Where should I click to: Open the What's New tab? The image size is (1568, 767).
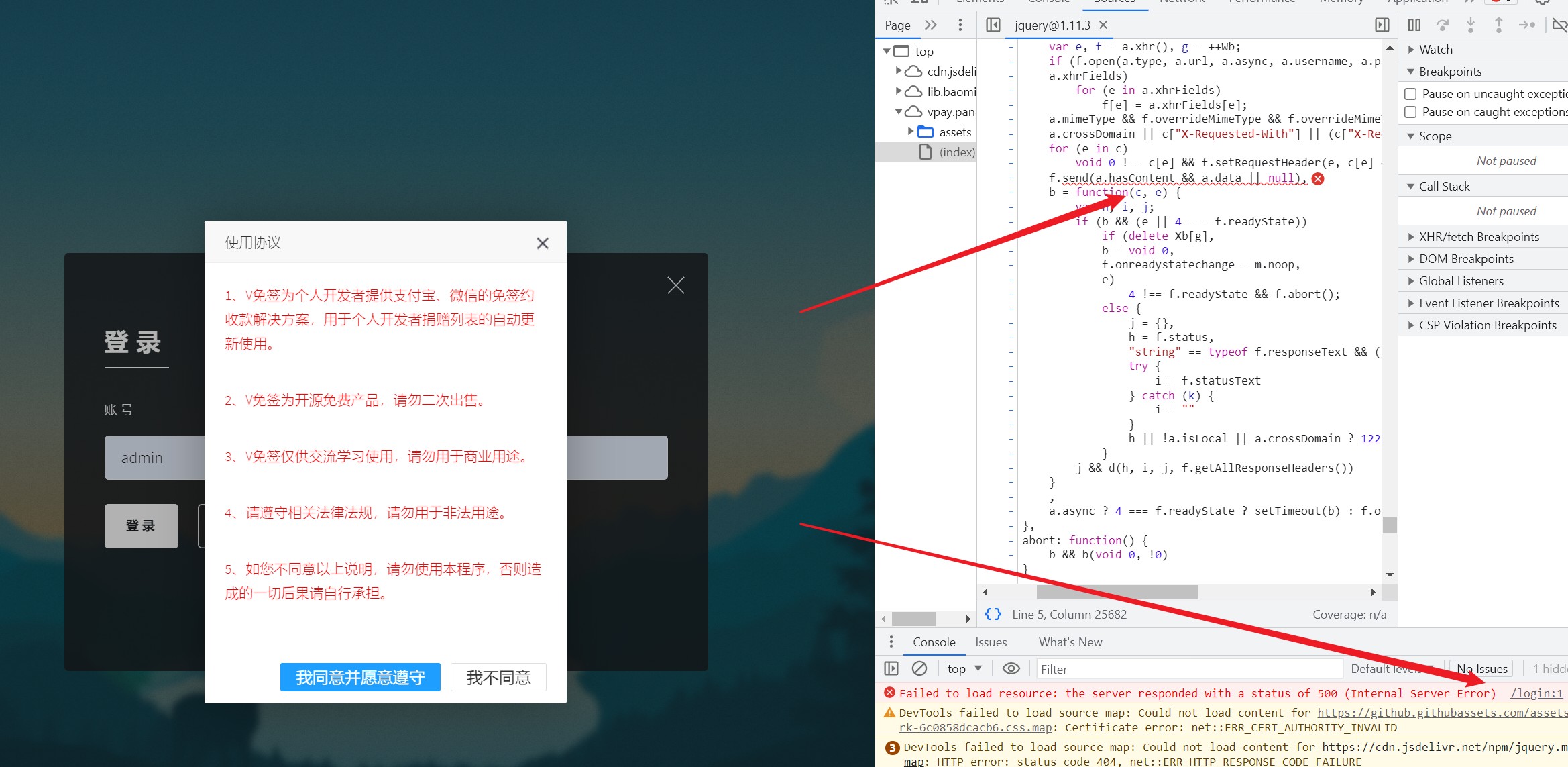coord(1070,642)
